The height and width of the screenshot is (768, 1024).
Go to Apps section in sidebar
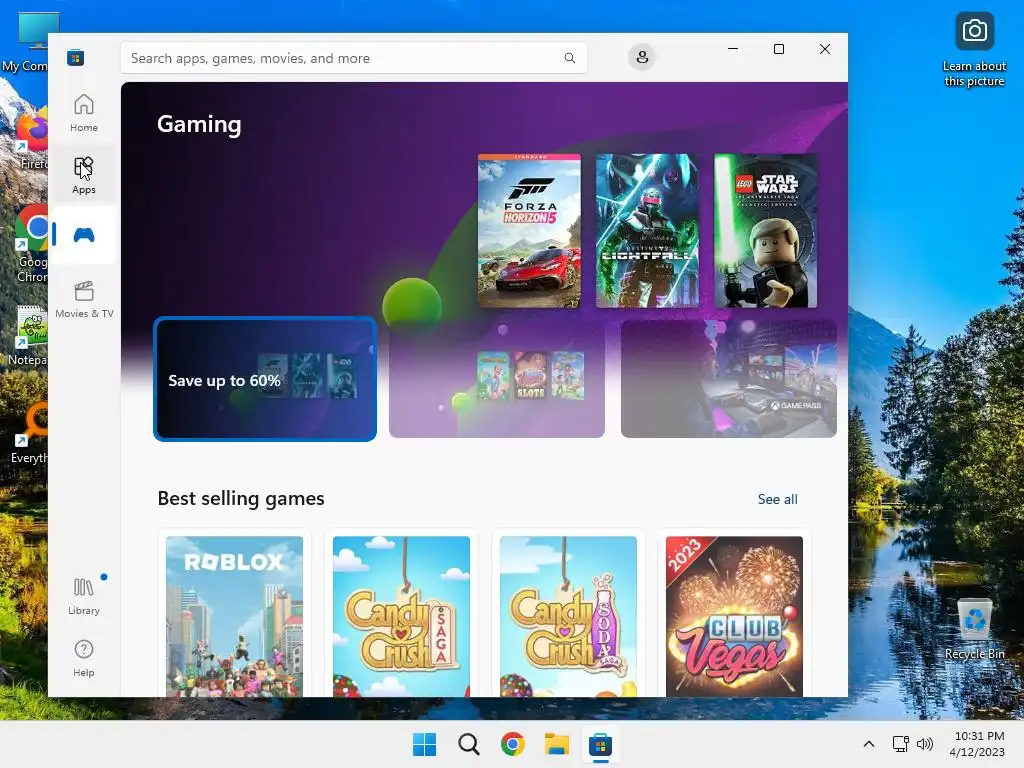click(x=84, y=175)
